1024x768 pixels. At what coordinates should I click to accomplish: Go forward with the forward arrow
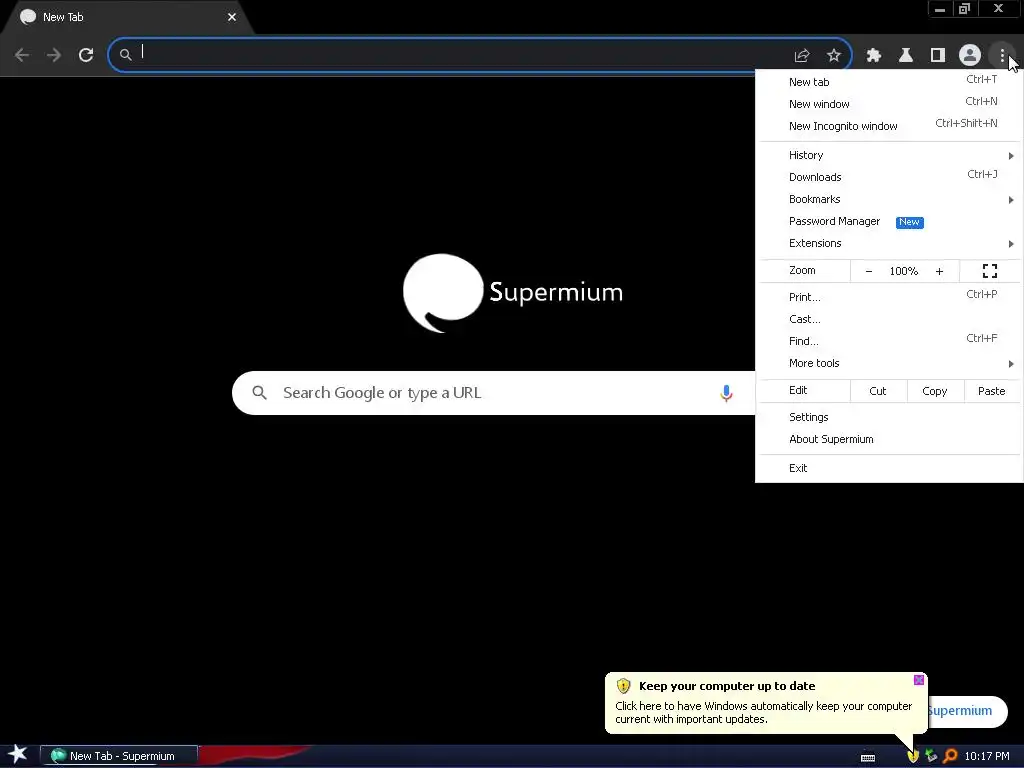pyautogui.click(x=54, y=55)
